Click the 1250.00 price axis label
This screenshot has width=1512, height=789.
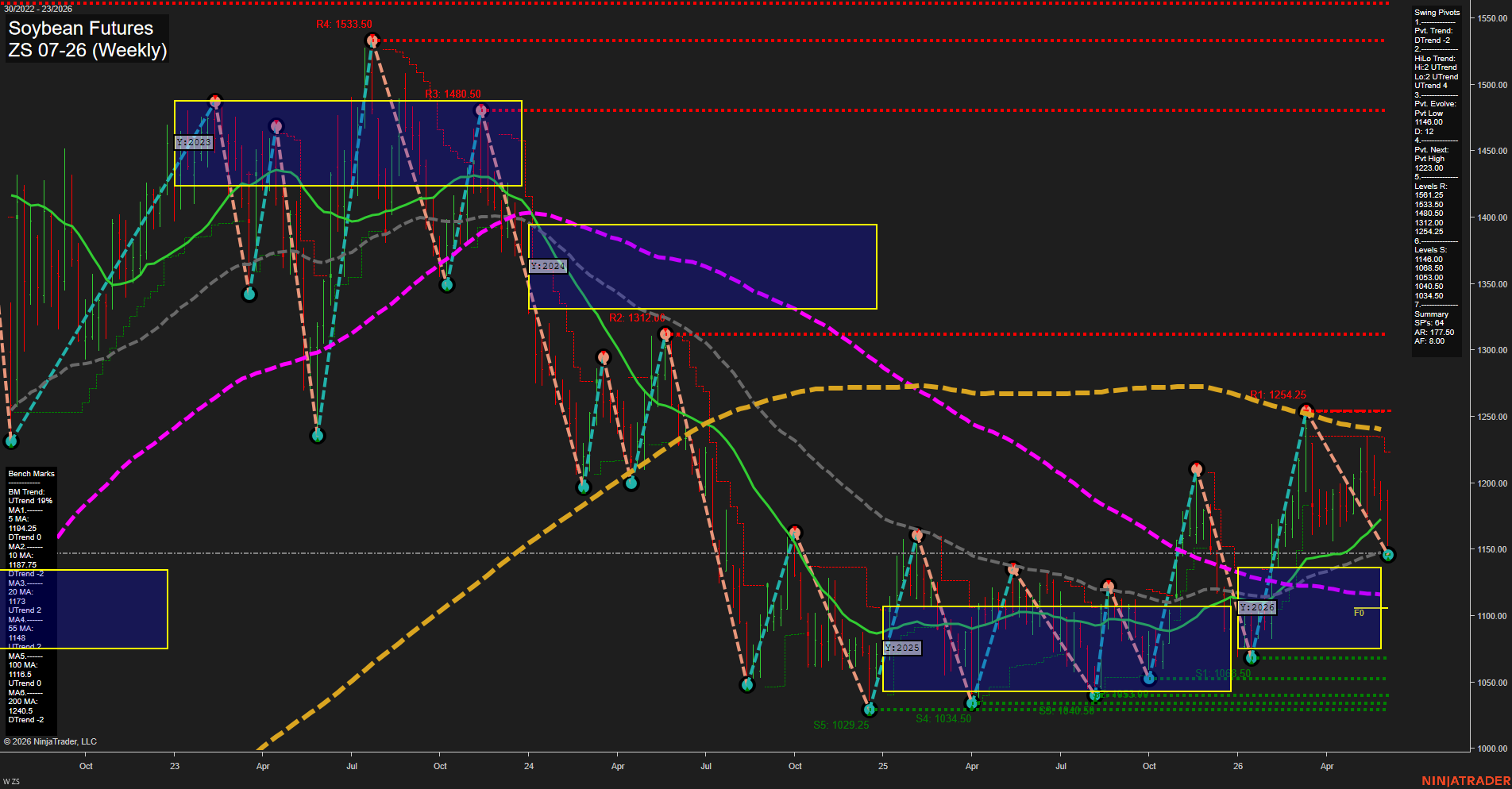[1492, 417]
